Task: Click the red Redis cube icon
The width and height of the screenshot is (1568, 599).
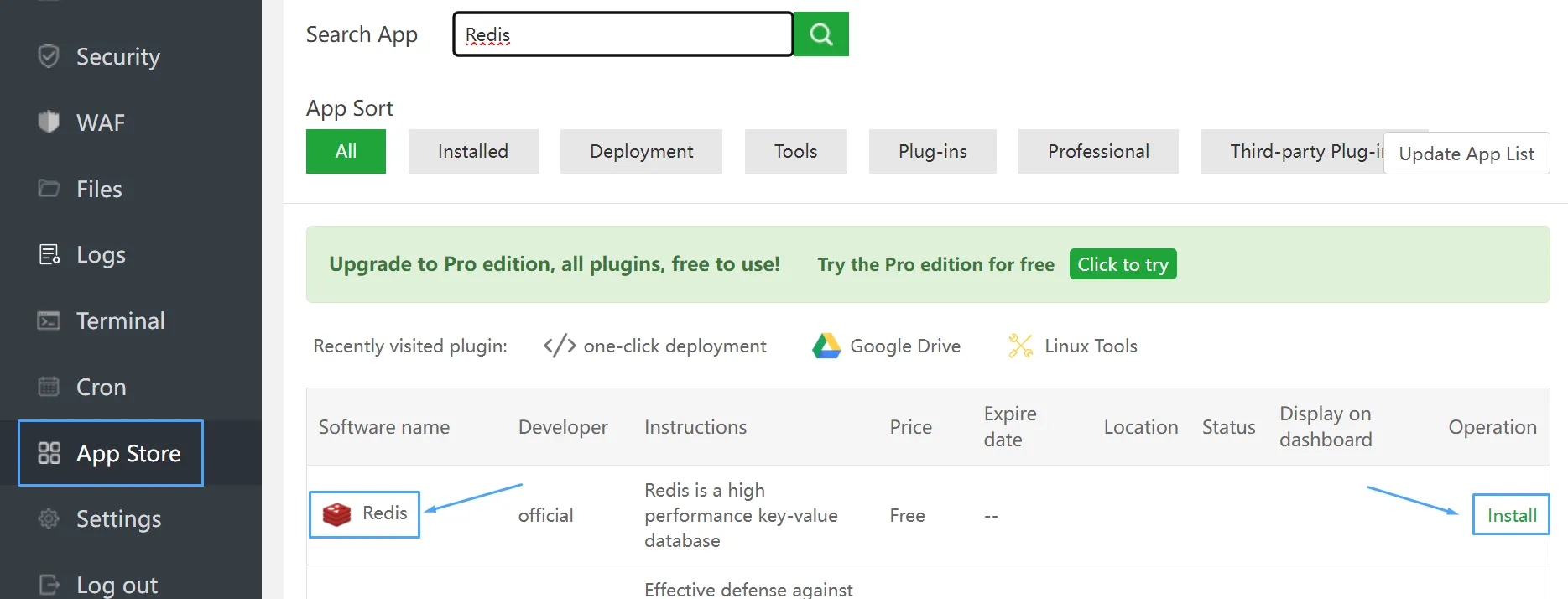Action: point(337,513)
